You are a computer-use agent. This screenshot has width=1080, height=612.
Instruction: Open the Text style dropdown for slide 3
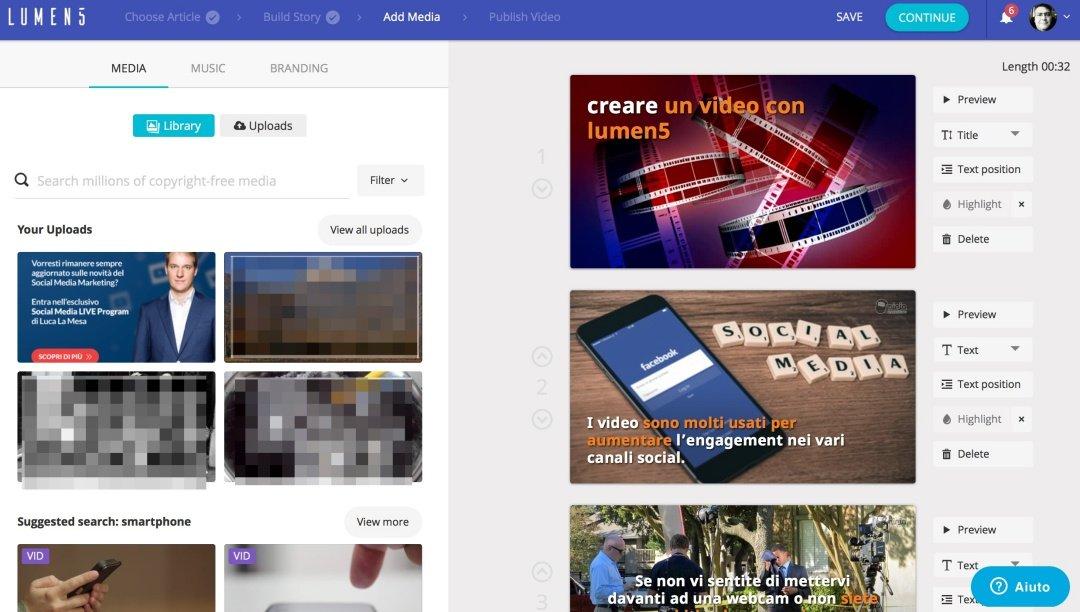point(983,564)
